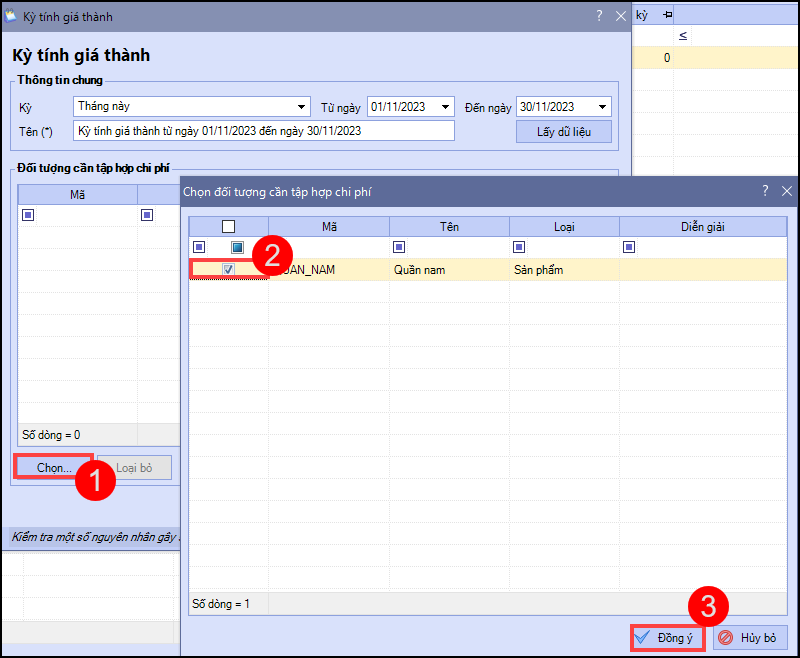Image resolution: width=800 pixels, height=658 pixels.
Task: Expand the Đến ngày date picker
Action: click(x=602, y=107)
